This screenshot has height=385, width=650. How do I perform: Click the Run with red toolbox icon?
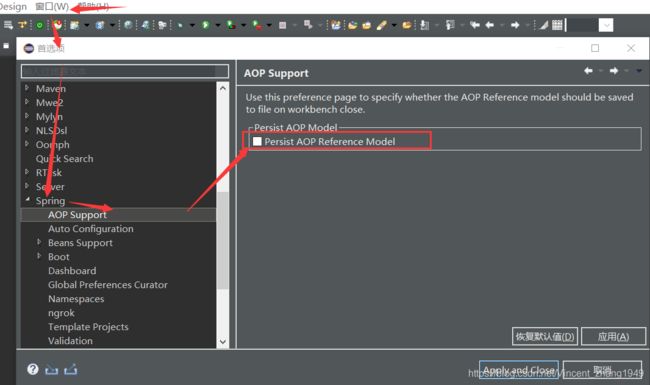(x=257, y=25)
